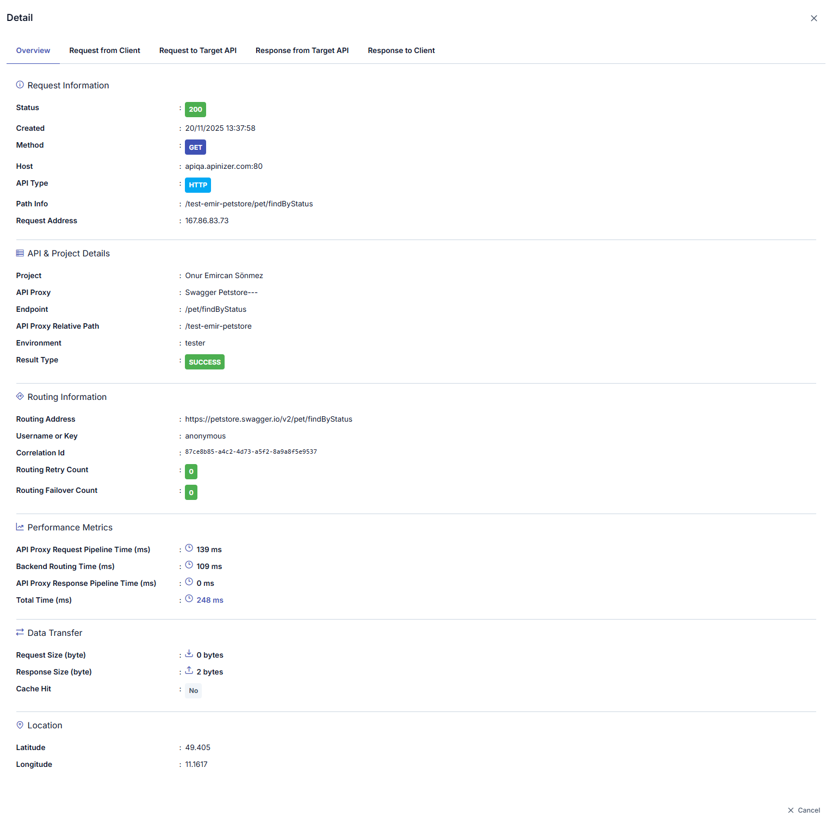Click the petstore.swagger.io routing address
832x825 pixels.
[x=268, y=419]
